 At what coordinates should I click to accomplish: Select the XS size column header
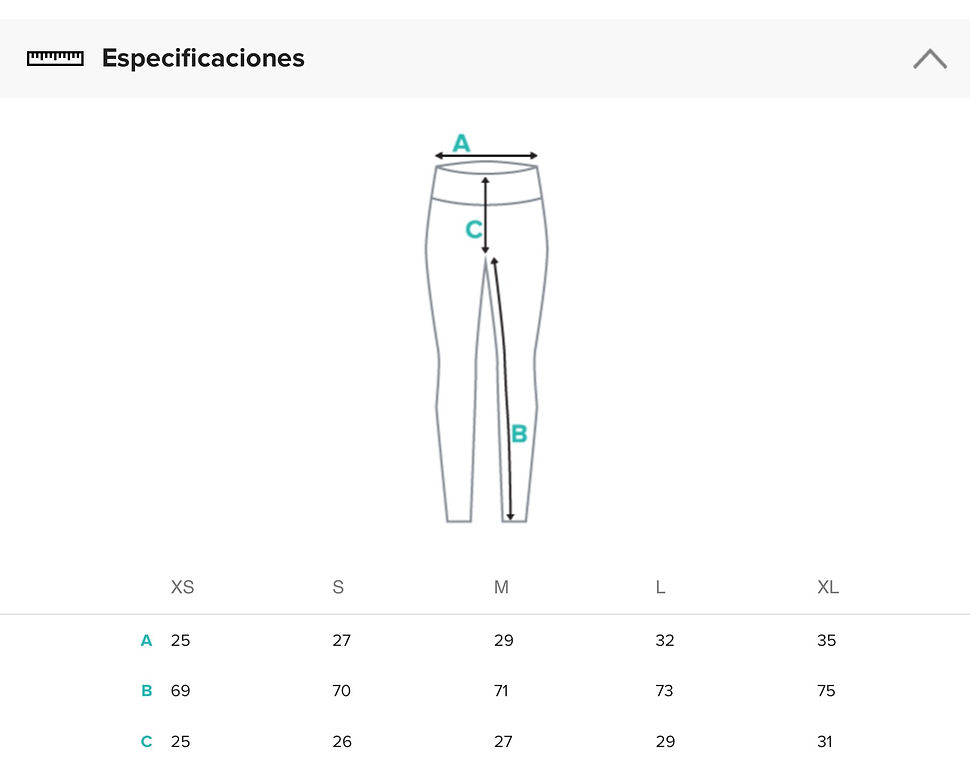[182, 587]
